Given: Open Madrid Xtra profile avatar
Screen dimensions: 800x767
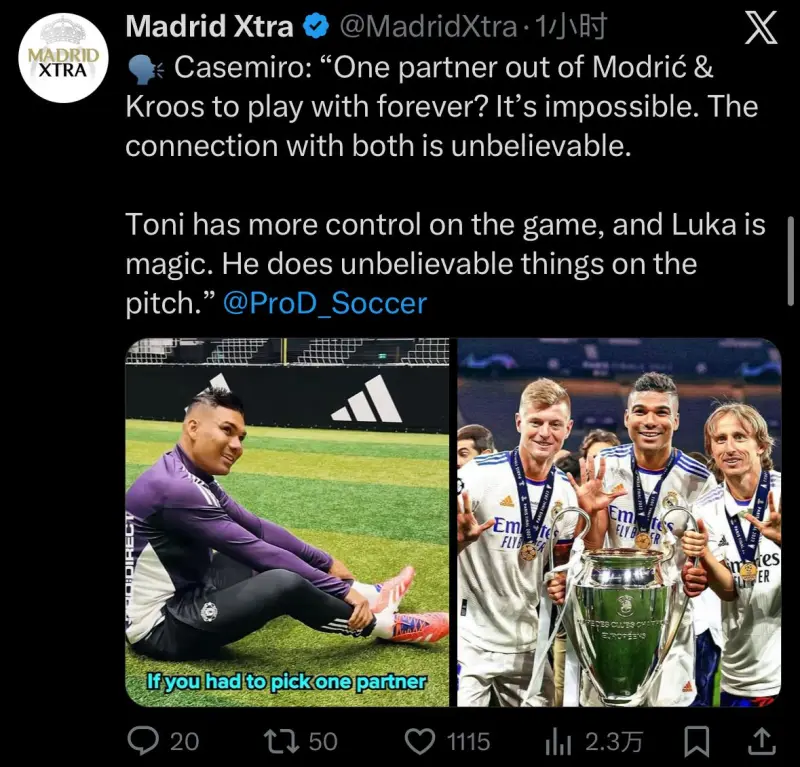Looking at the screenshot, I should [64, 58].
